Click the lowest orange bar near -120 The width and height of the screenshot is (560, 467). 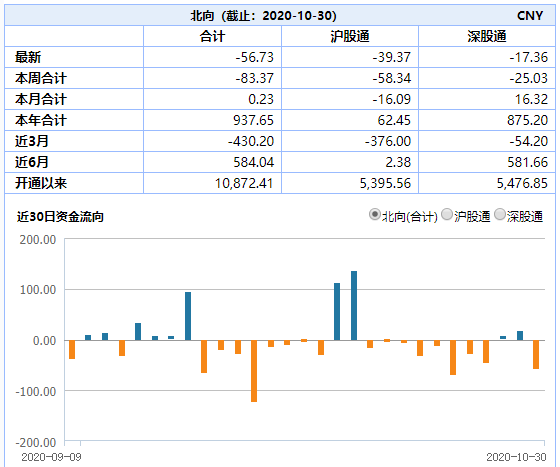pyautogui.click(x=254, y=371)
